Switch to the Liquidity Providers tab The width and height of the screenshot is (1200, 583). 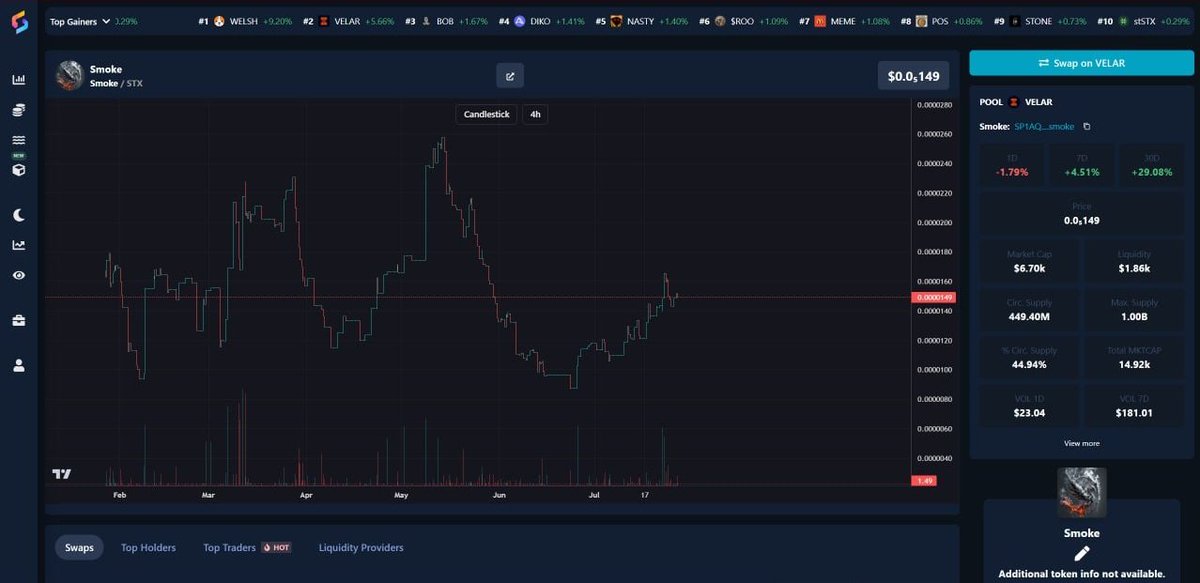click(361, 547)
